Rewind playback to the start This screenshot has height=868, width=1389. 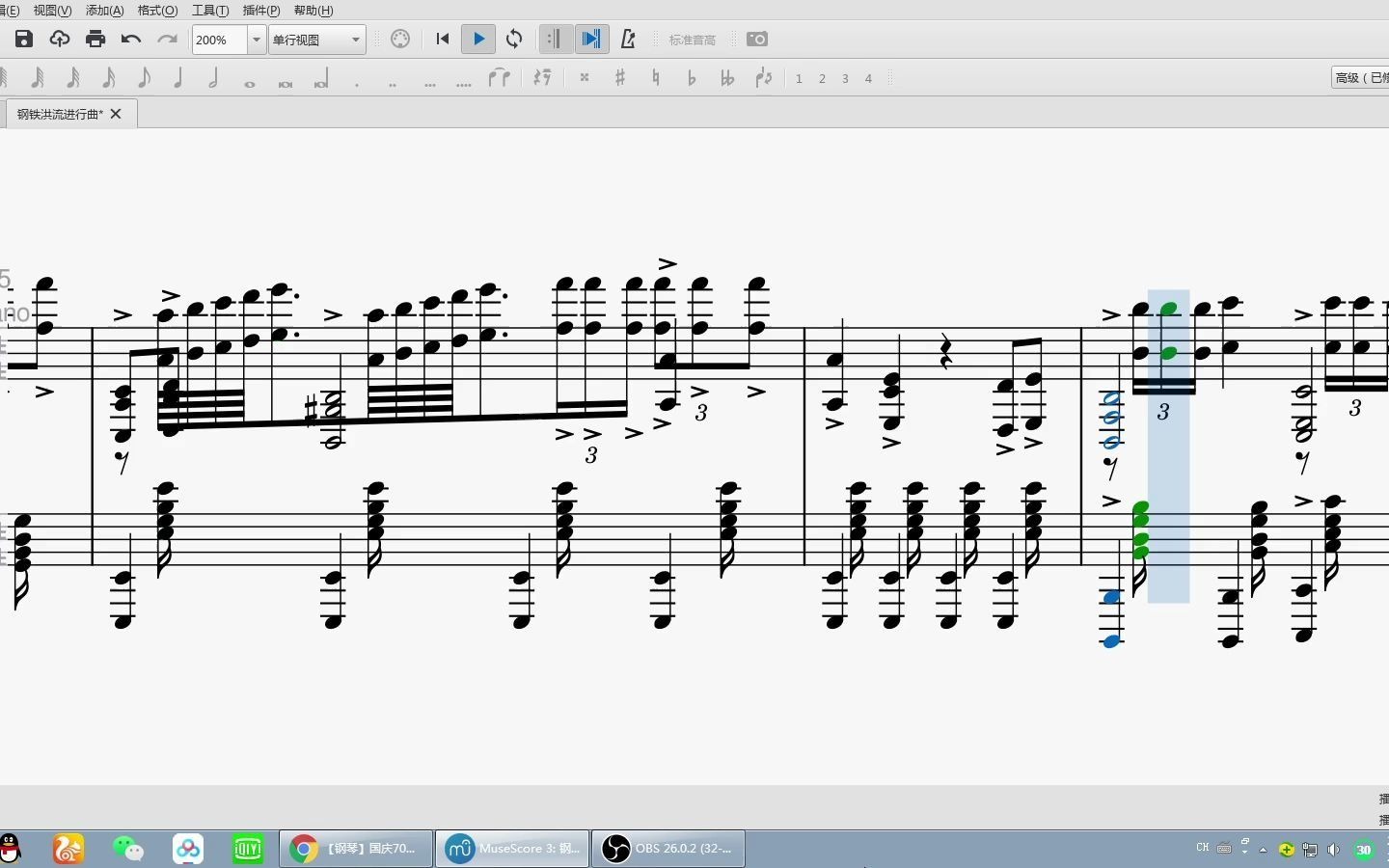point(443,40)
